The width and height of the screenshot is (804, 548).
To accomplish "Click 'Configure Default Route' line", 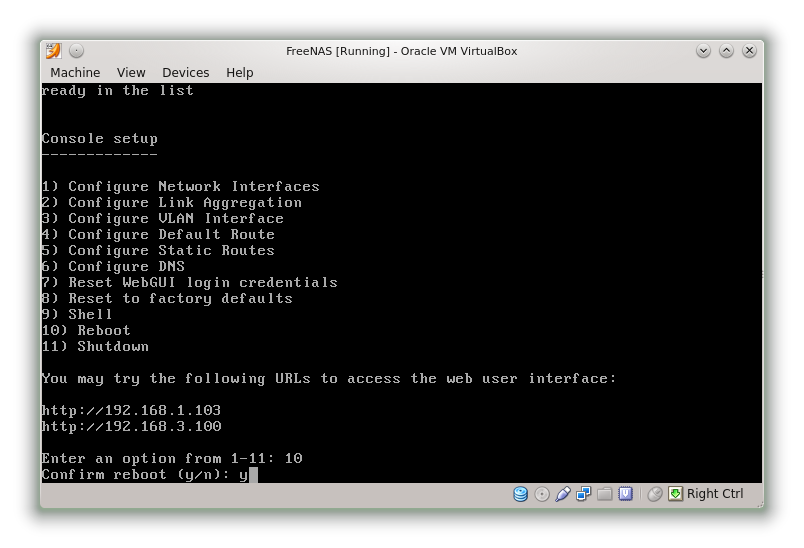I will 158,234.
